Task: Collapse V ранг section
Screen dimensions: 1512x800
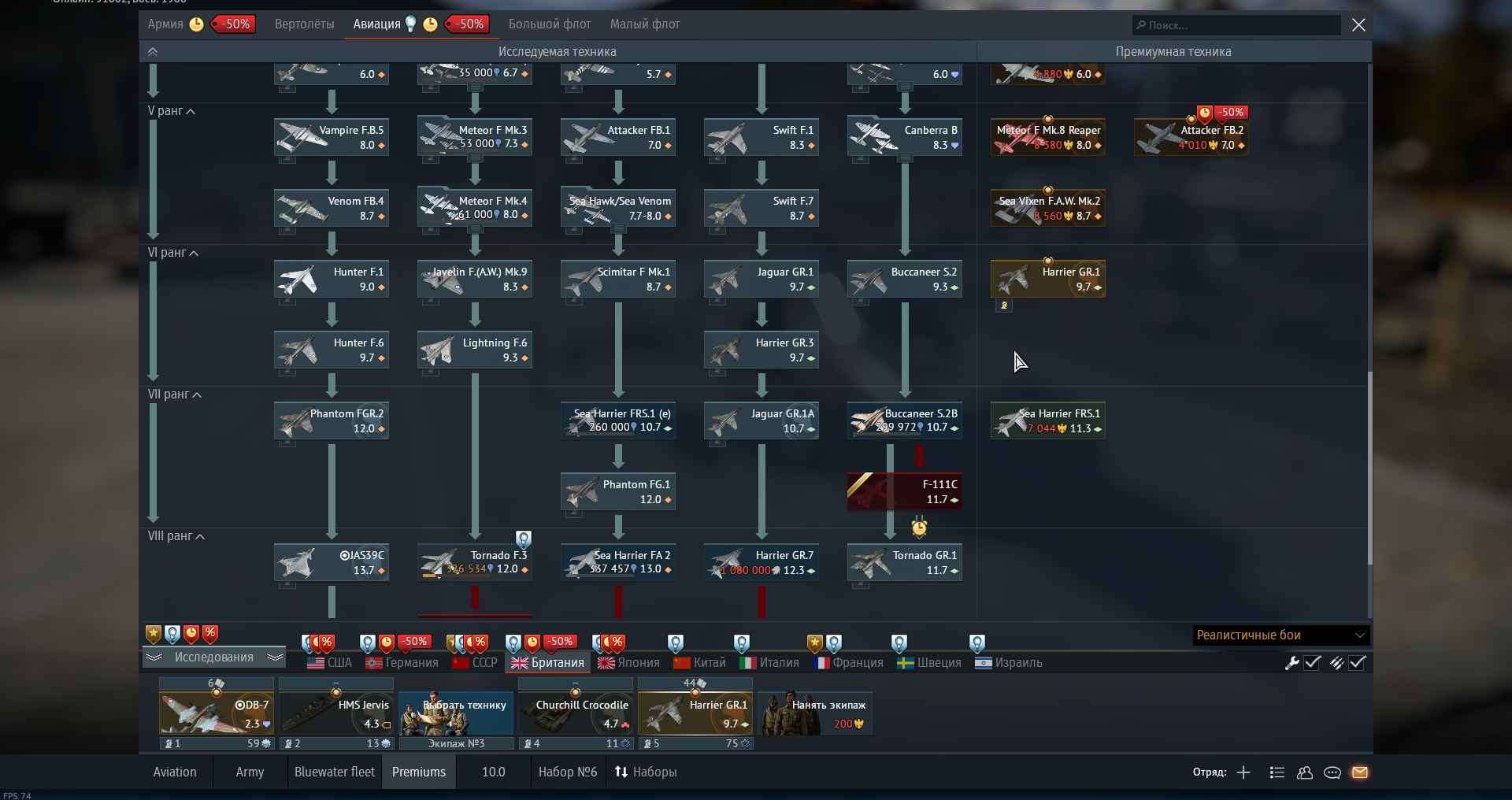Action: click(172, 111)
